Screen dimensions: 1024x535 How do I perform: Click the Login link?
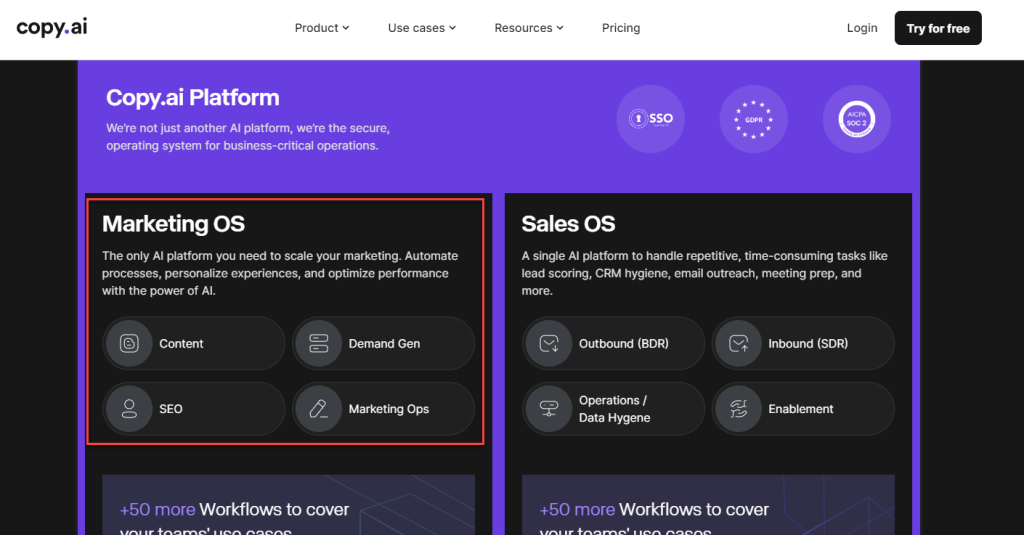[x=862, y=28]
